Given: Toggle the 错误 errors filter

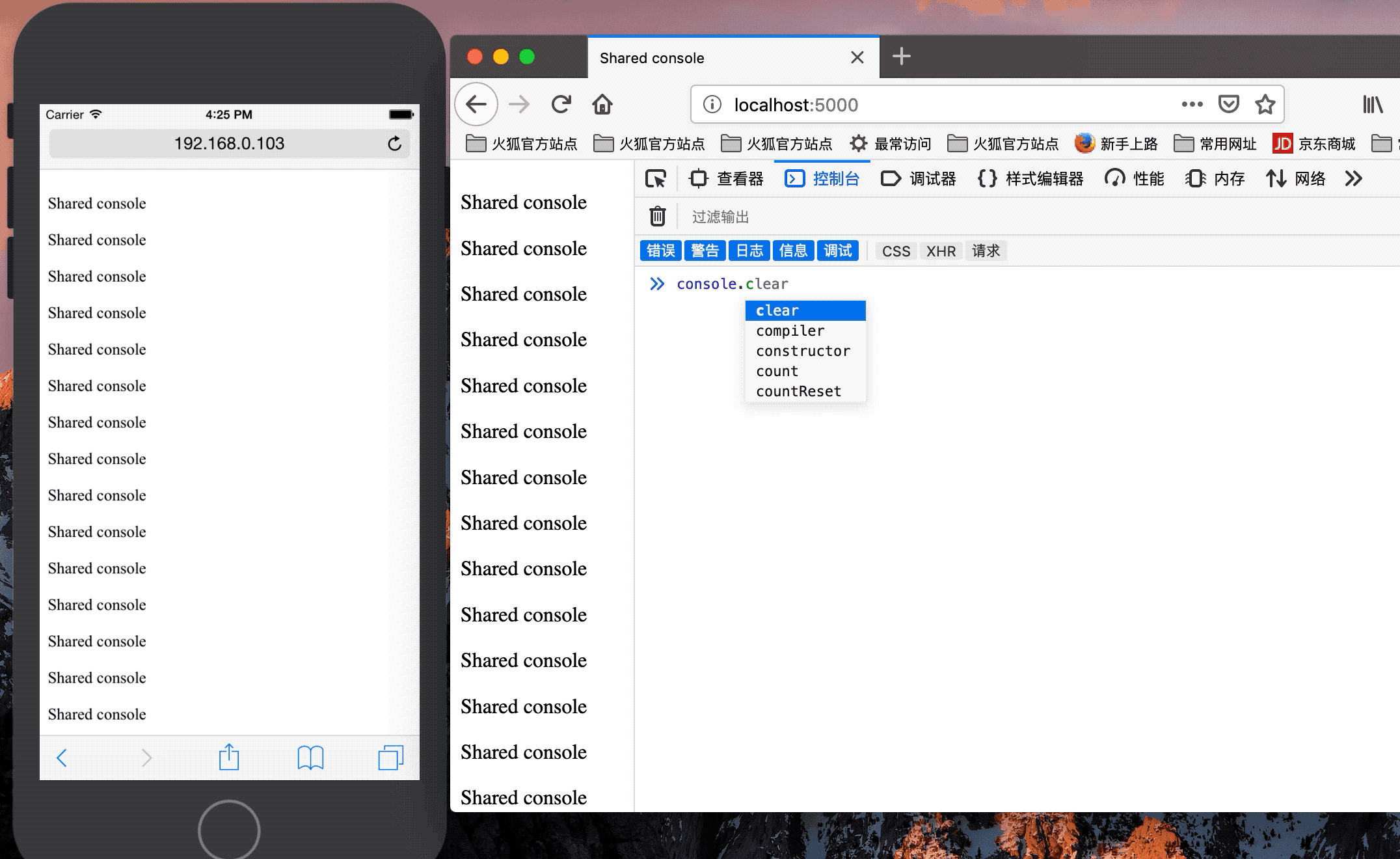Looking at the screenshot, I should [660, 251].
